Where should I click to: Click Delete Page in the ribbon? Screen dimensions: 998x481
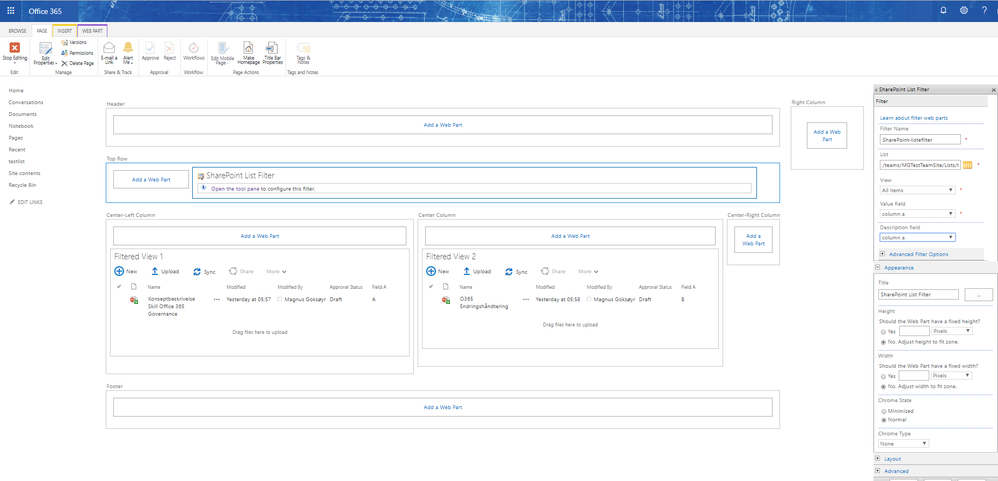click(77, 63)
